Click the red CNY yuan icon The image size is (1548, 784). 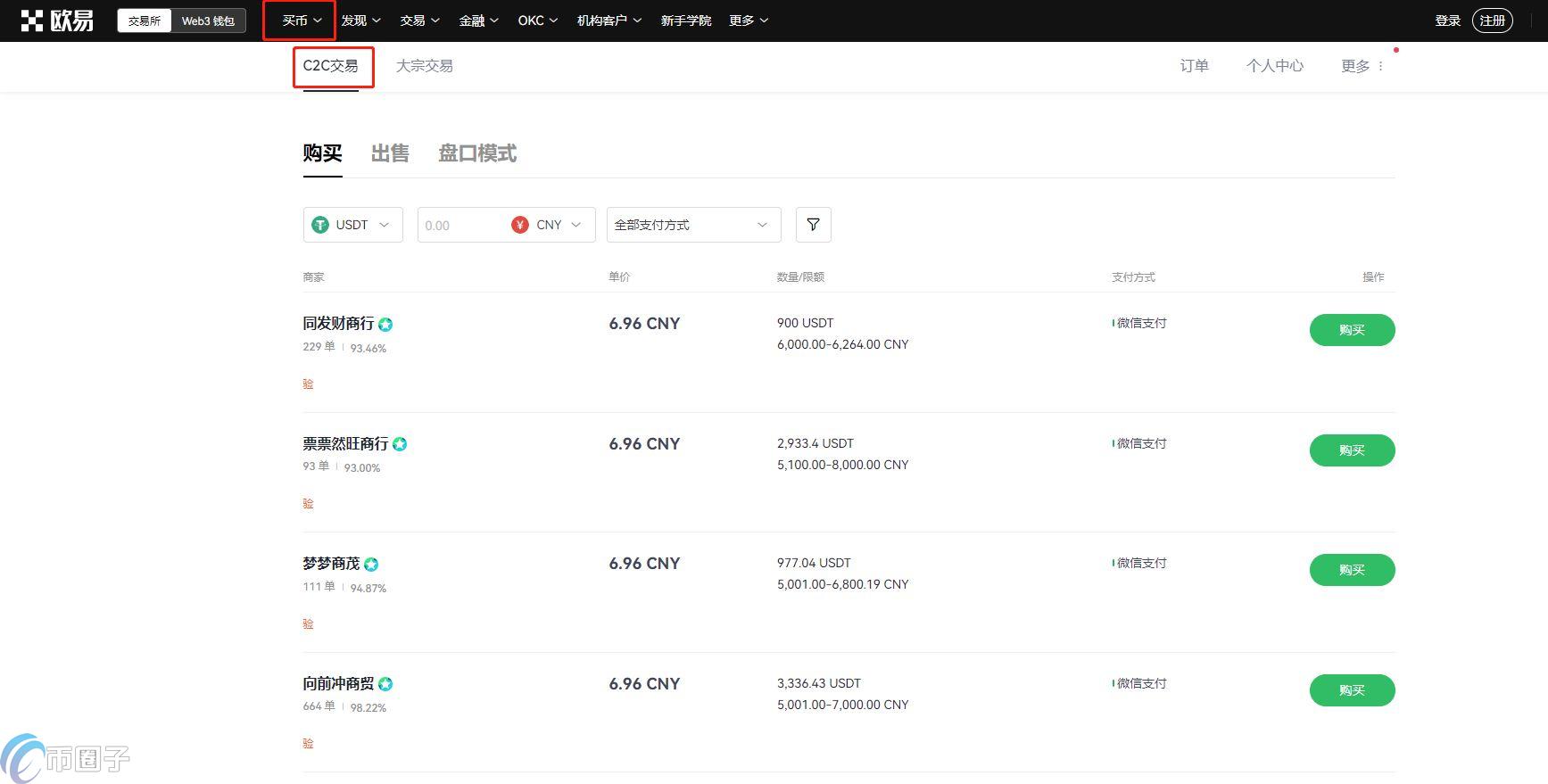pos(520,225)
